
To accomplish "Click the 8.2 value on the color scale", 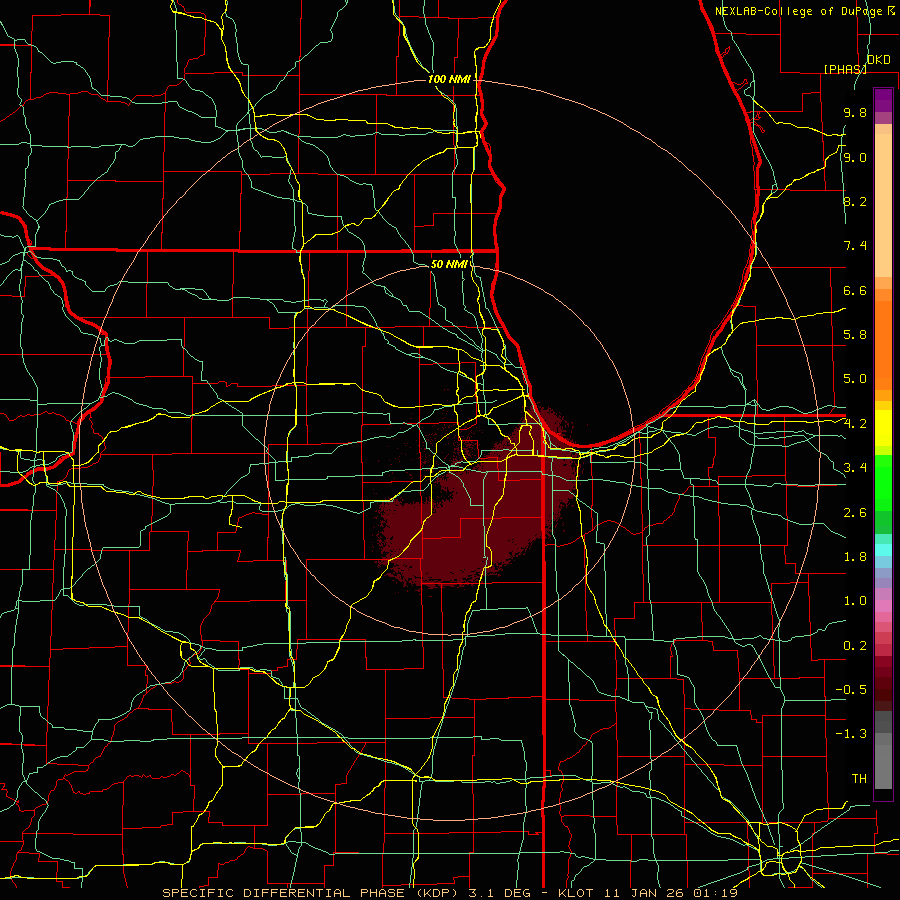I will pos(855,201).
